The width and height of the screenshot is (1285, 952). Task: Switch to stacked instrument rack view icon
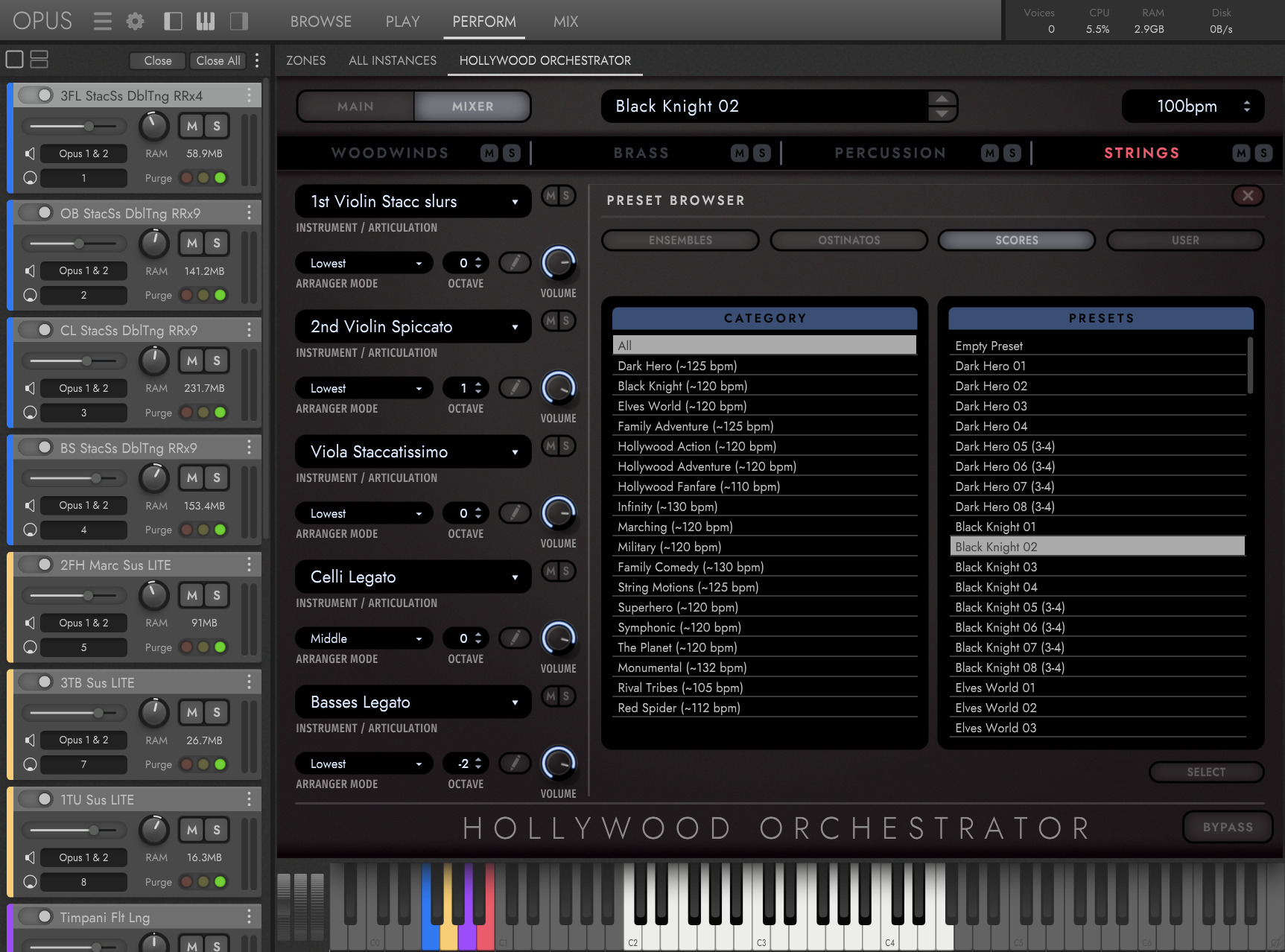tap(39, 60)
